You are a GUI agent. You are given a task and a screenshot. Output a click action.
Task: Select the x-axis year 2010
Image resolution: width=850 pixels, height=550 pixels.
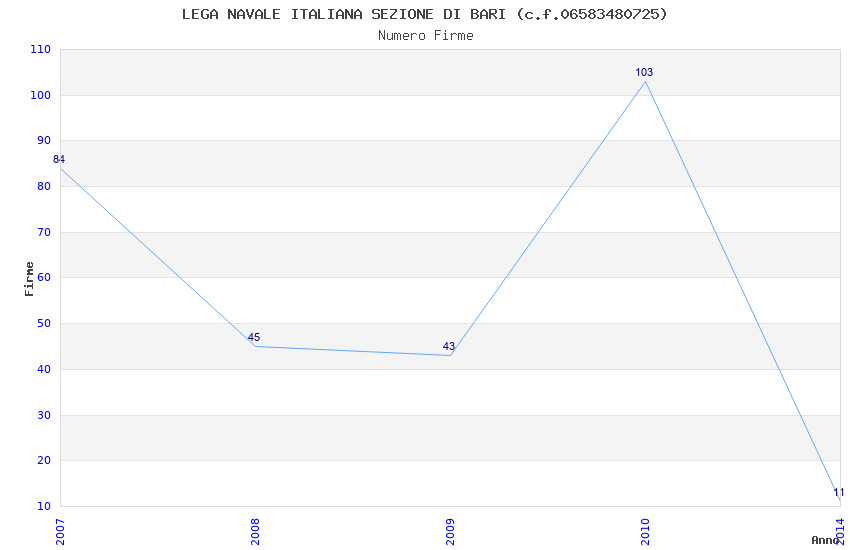(645, 532)
